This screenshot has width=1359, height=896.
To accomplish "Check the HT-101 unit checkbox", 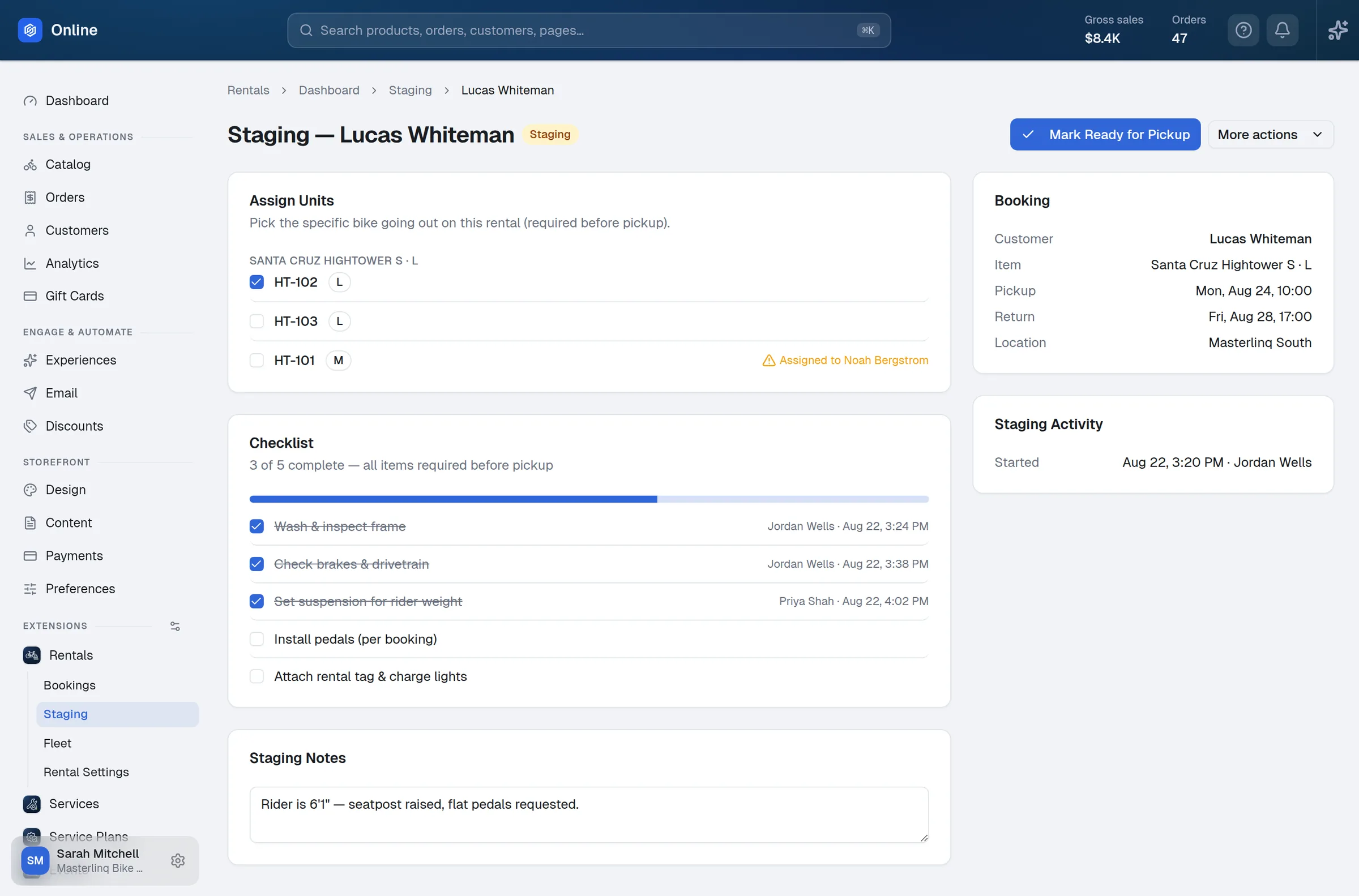I will click(x=257, y=360).
